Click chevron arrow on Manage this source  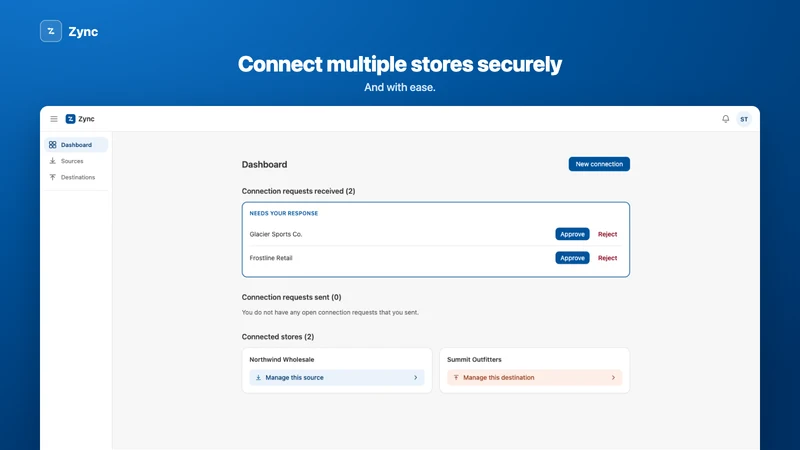click(x=415, y=378)
